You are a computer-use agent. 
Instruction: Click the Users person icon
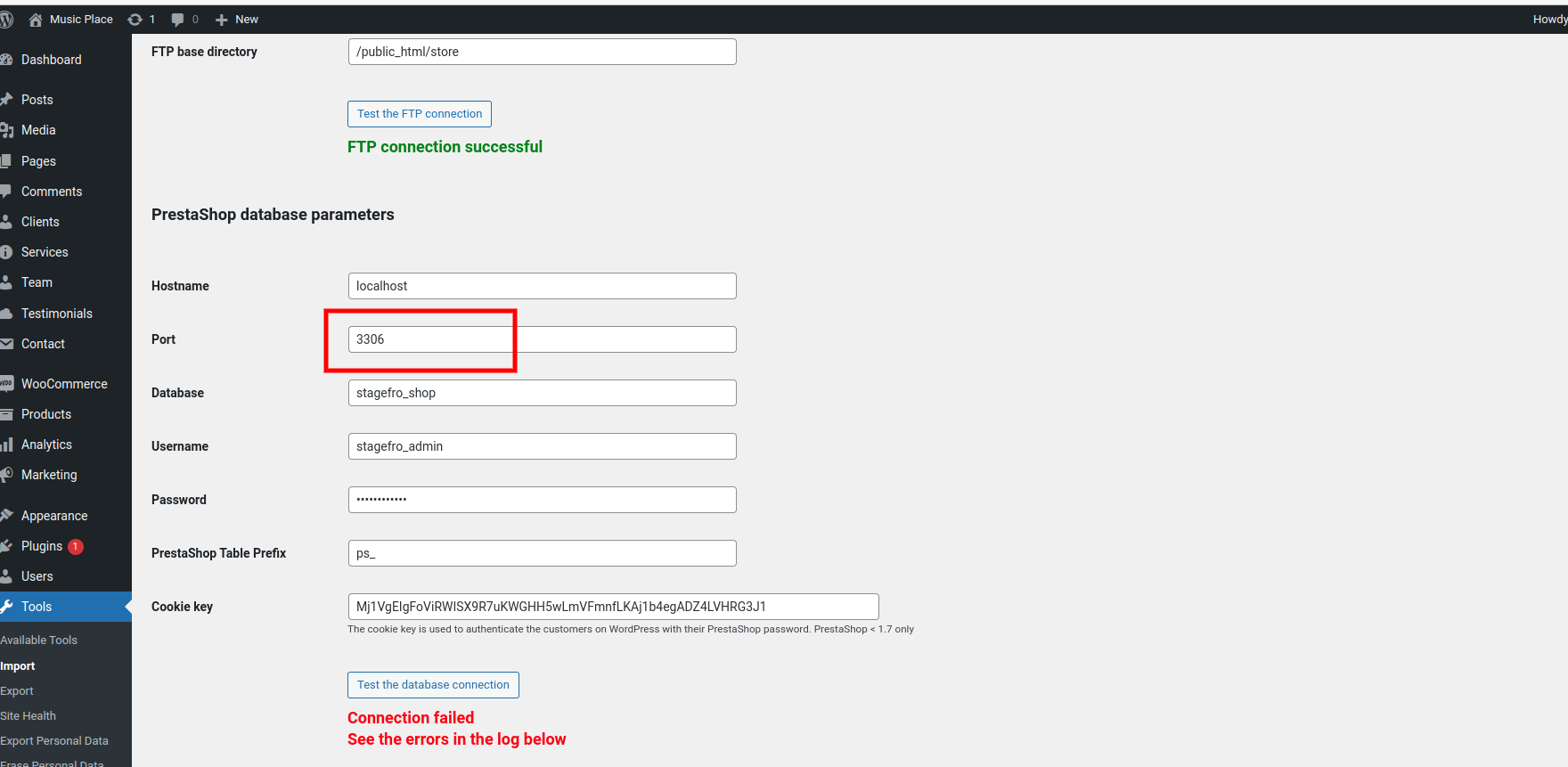click(6, 576)
